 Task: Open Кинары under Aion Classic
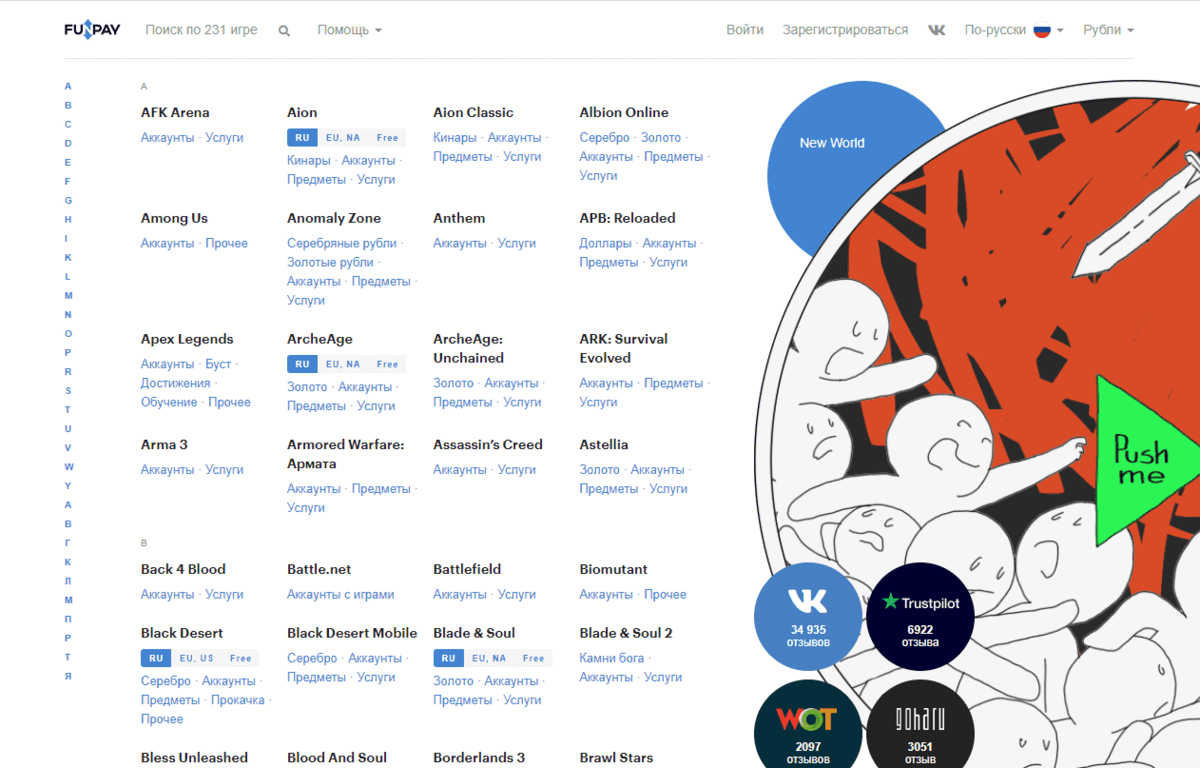(455, 137)
